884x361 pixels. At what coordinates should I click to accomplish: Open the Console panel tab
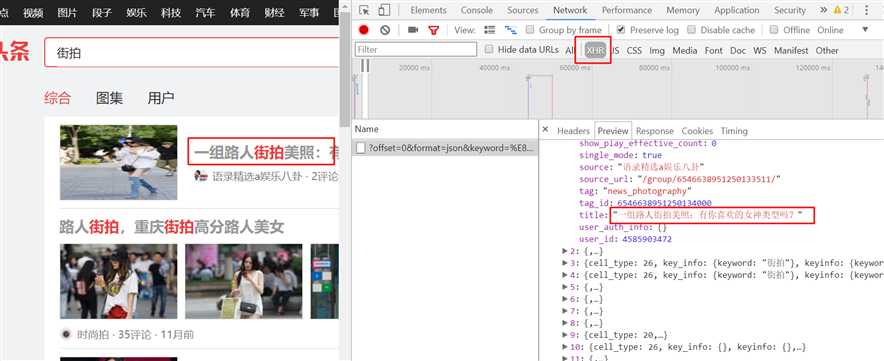pos(477,10)
